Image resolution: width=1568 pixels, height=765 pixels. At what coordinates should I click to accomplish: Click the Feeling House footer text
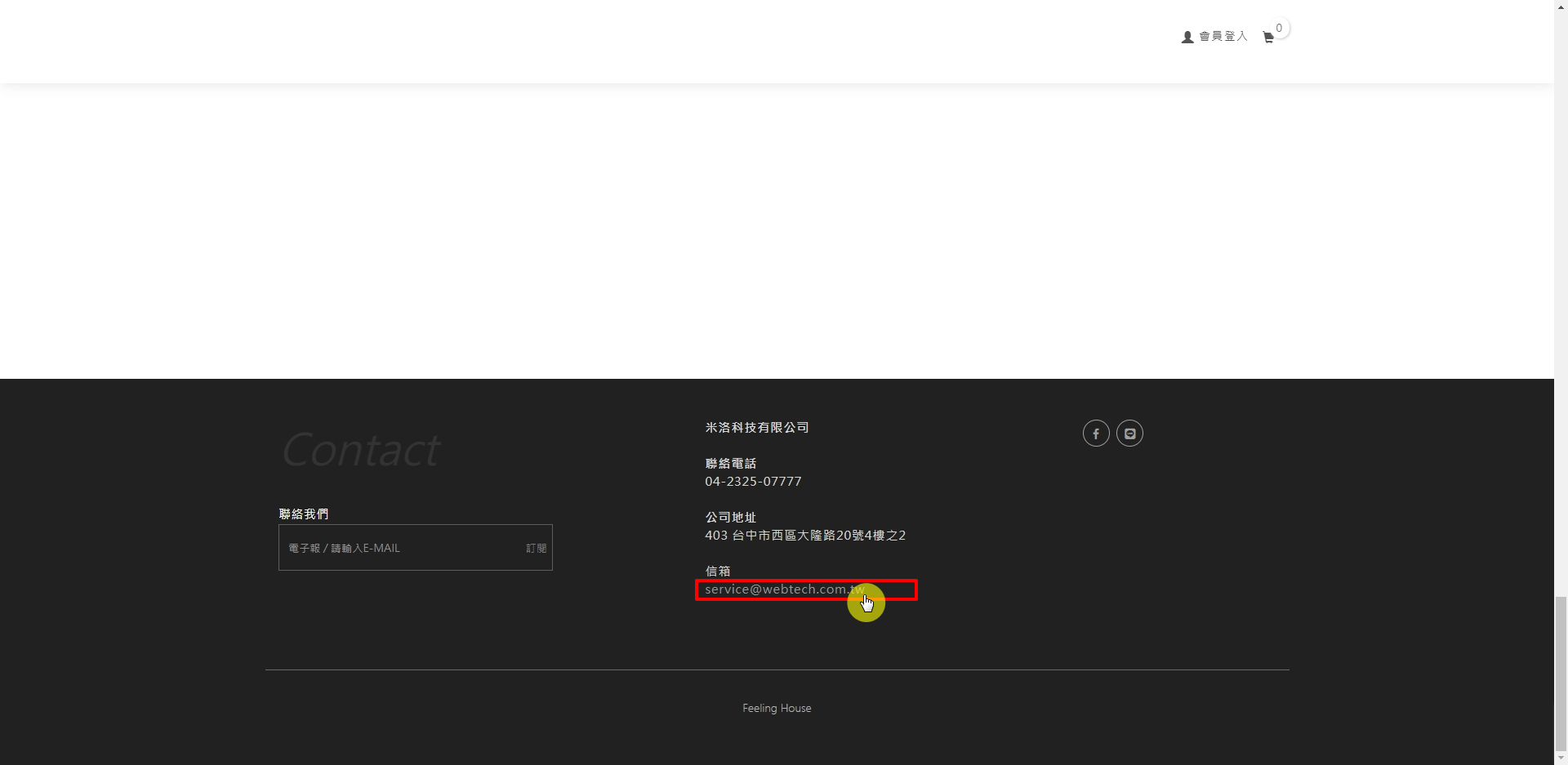click(777, 709)
